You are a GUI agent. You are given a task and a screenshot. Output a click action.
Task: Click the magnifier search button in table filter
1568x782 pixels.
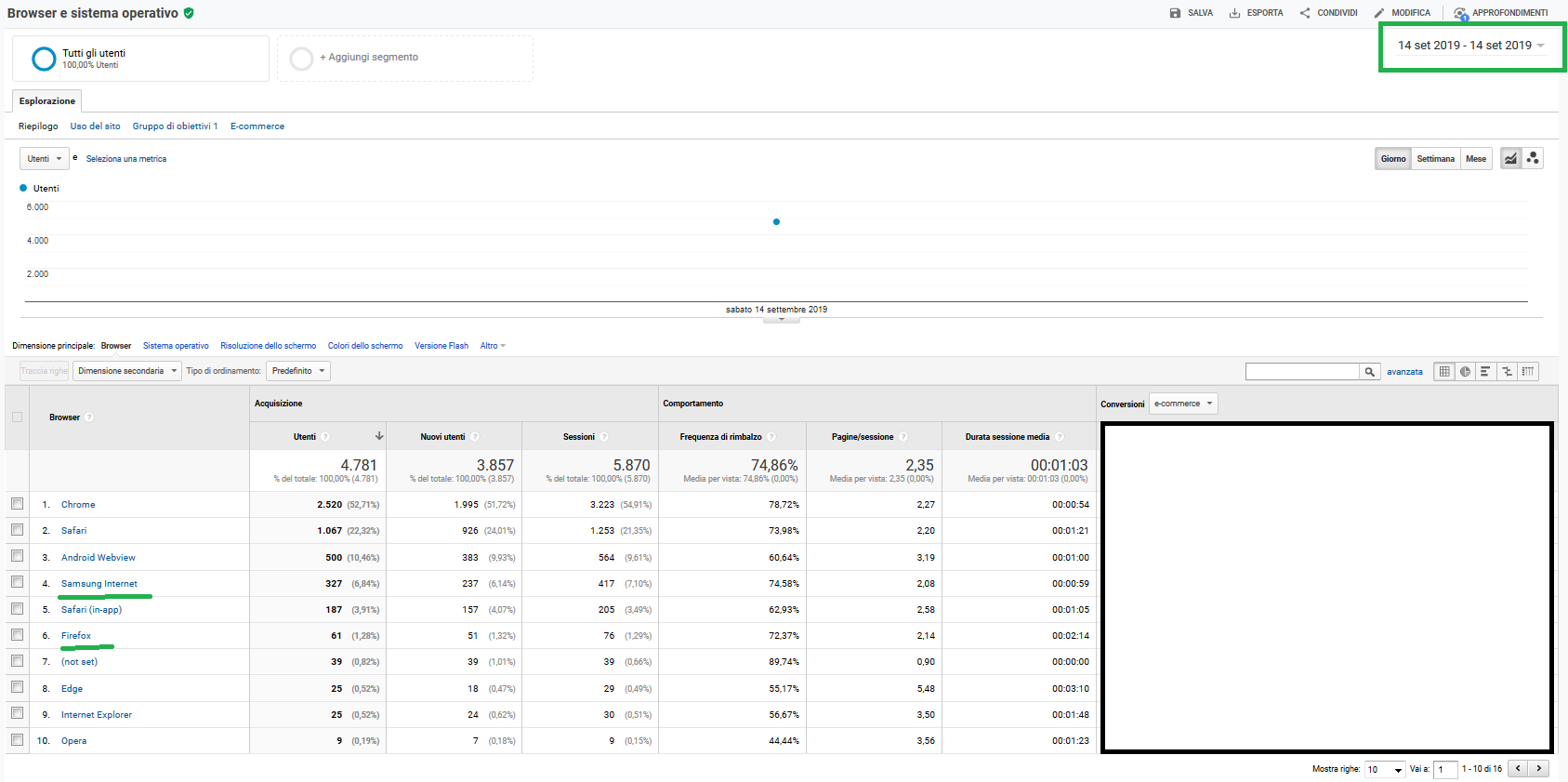pos(1369,372)
